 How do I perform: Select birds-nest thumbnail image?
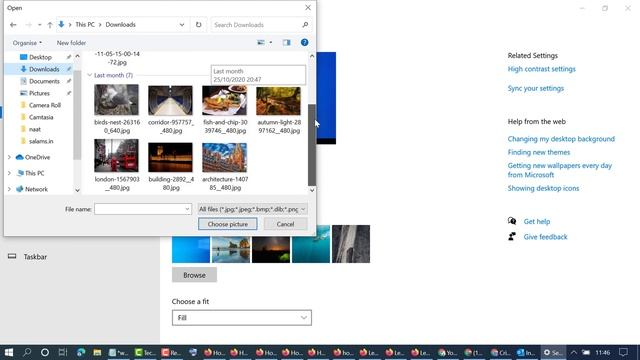coord(116,100)
